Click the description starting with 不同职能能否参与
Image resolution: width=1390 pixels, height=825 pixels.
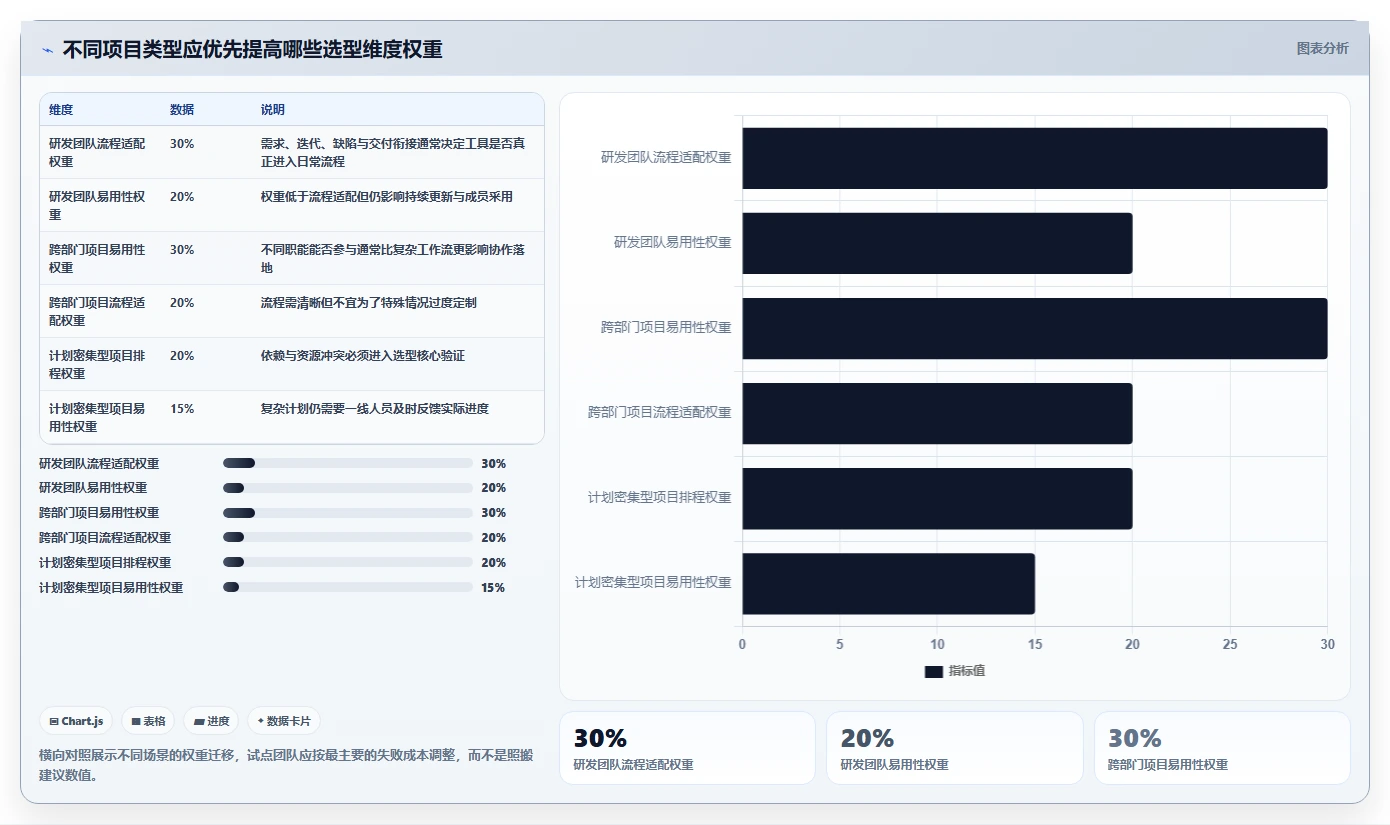coord(393,258)
